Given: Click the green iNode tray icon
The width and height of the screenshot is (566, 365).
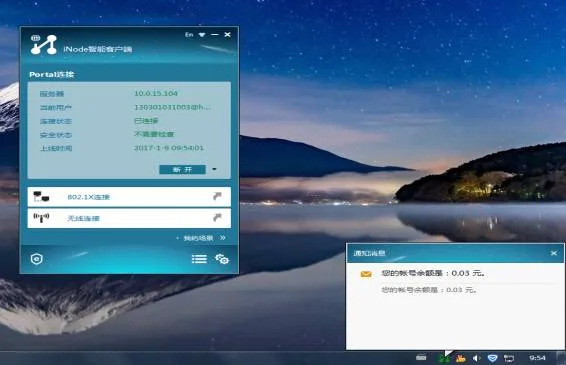Looking at the screenshot, I should 444,358.
